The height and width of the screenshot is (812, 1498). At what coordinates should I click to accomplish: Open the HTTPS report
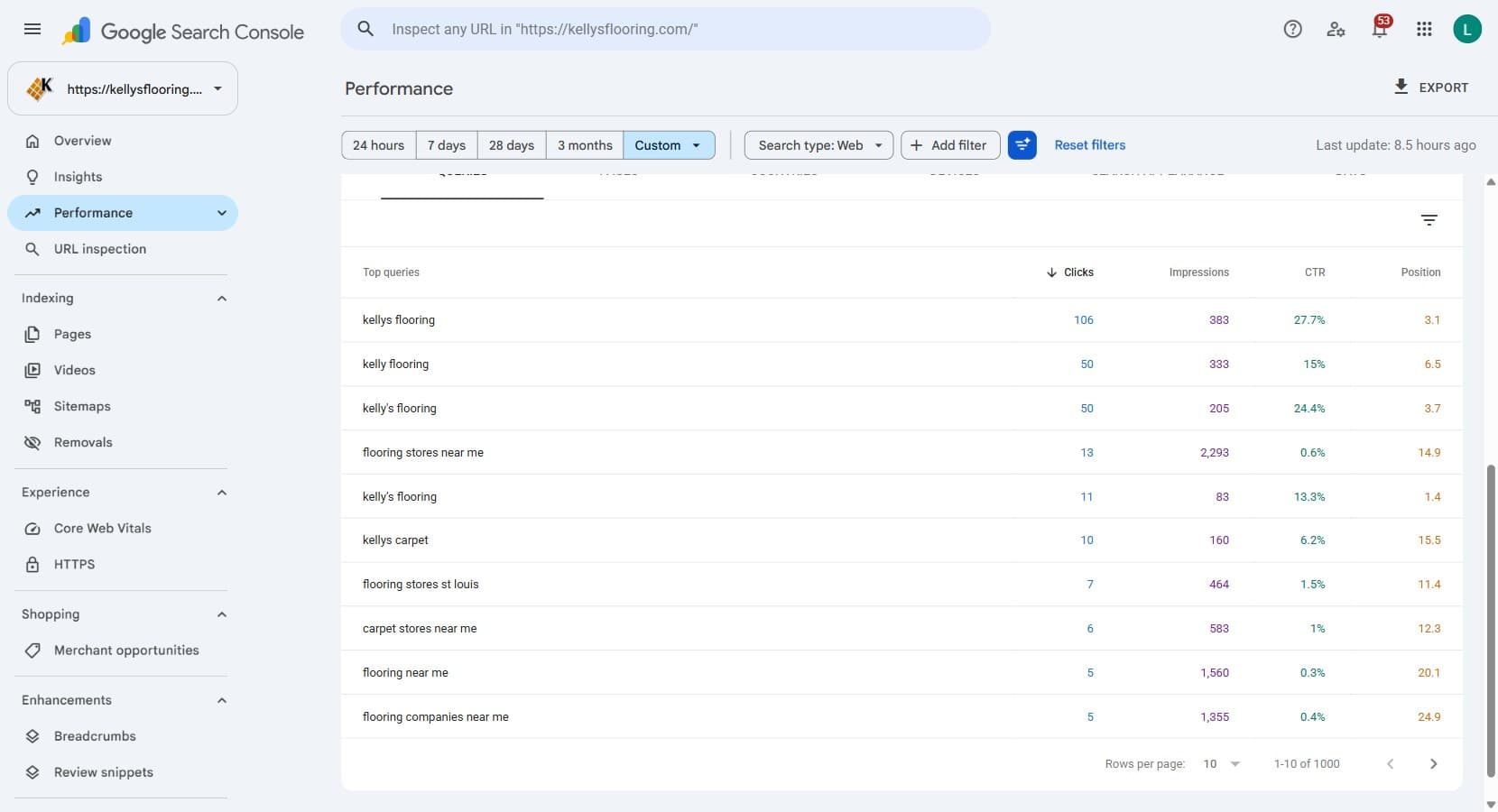click(123, 564)
